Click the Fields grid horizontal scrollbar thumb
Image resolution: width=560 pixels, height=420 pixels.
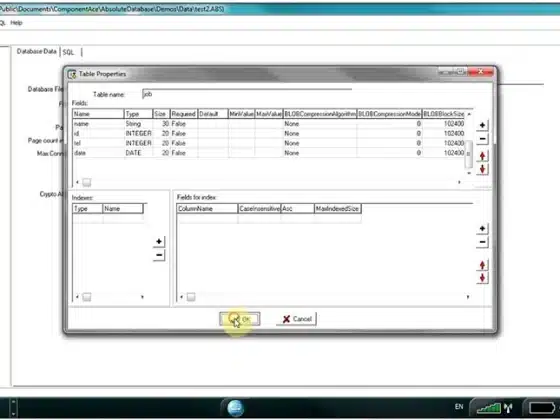coord(86,182)
